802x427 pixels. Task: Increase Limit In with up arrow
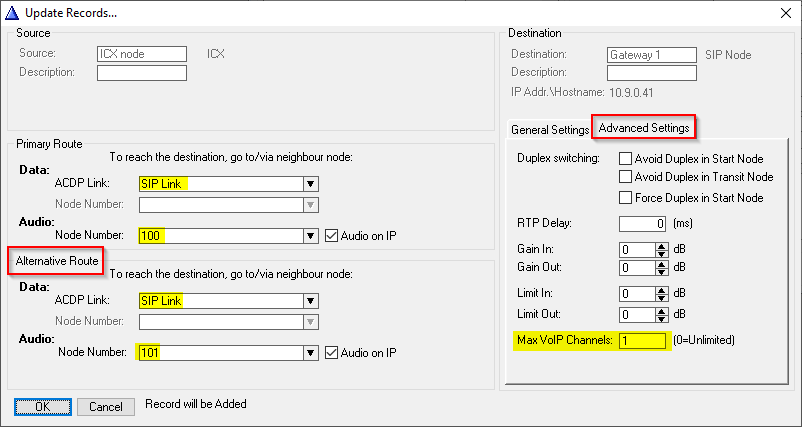point(661,290)
